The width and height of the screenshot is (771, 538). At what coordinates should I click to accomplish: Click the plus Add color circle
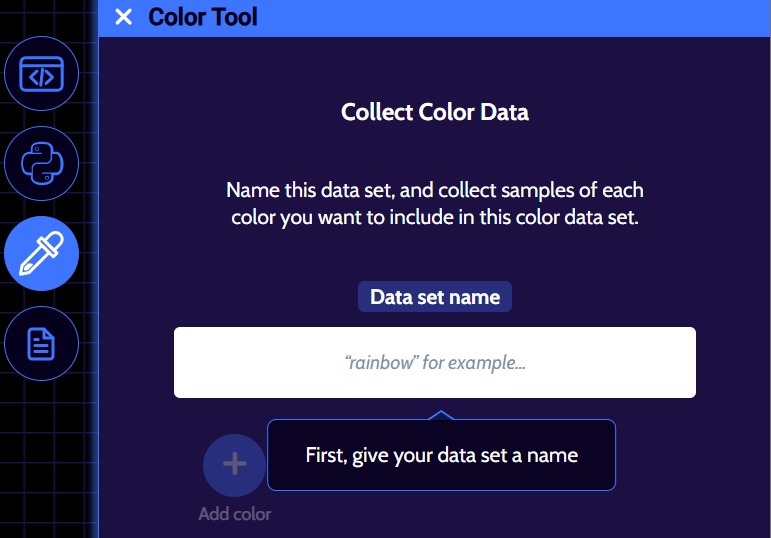pos(234,464)
